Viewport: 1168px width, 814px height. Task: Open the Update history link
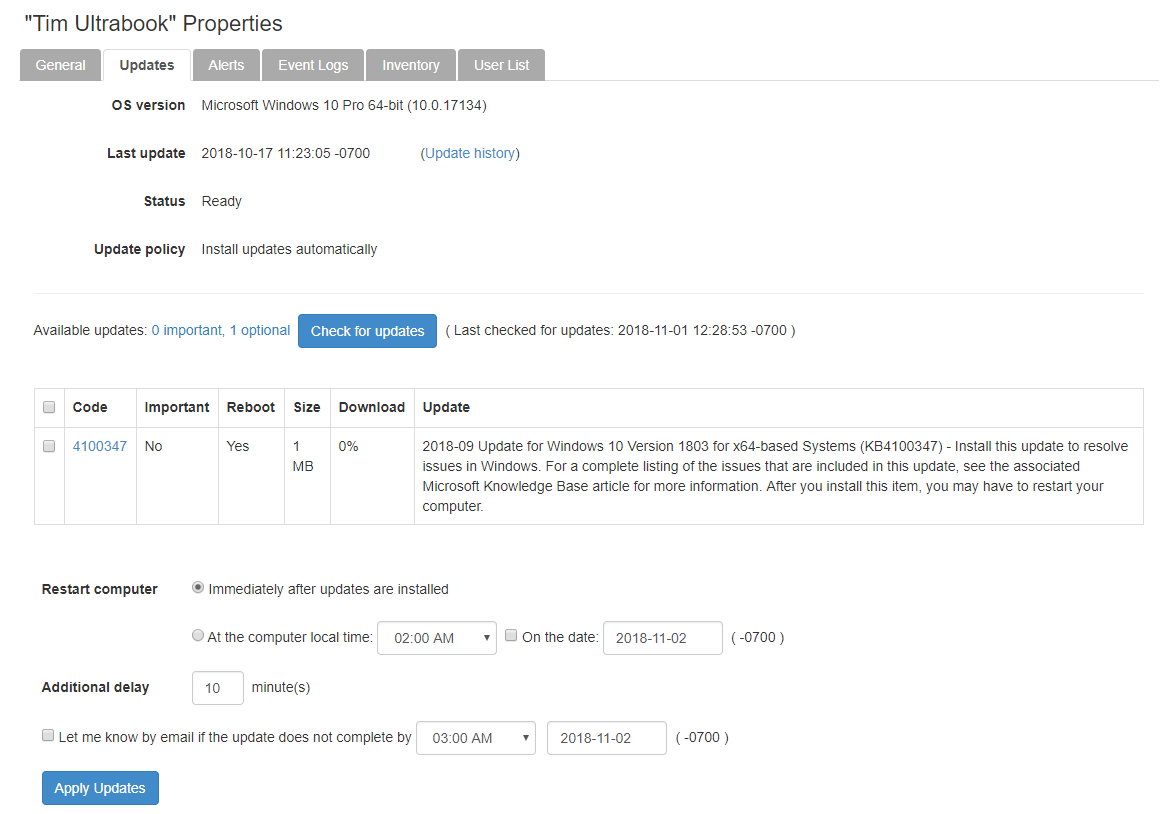coord(470,153)
